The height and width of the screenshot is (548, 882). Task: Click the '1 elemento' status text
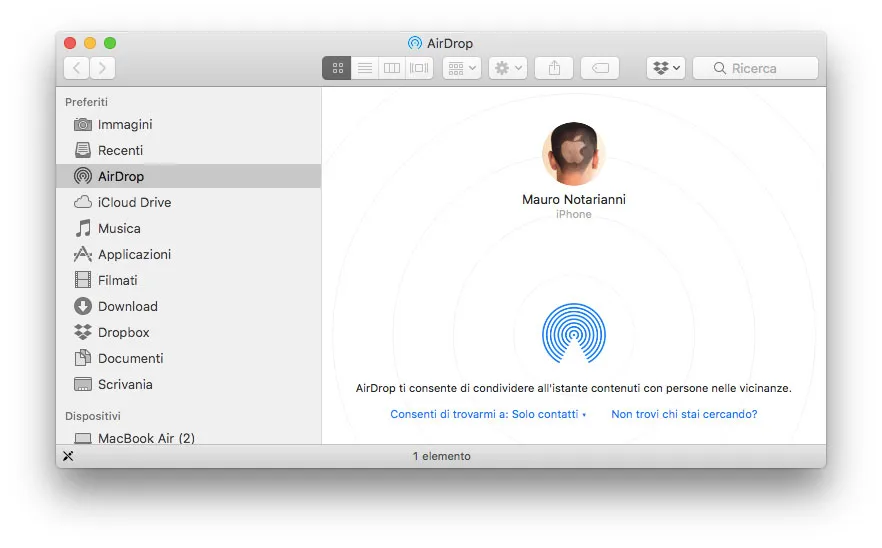442,456
